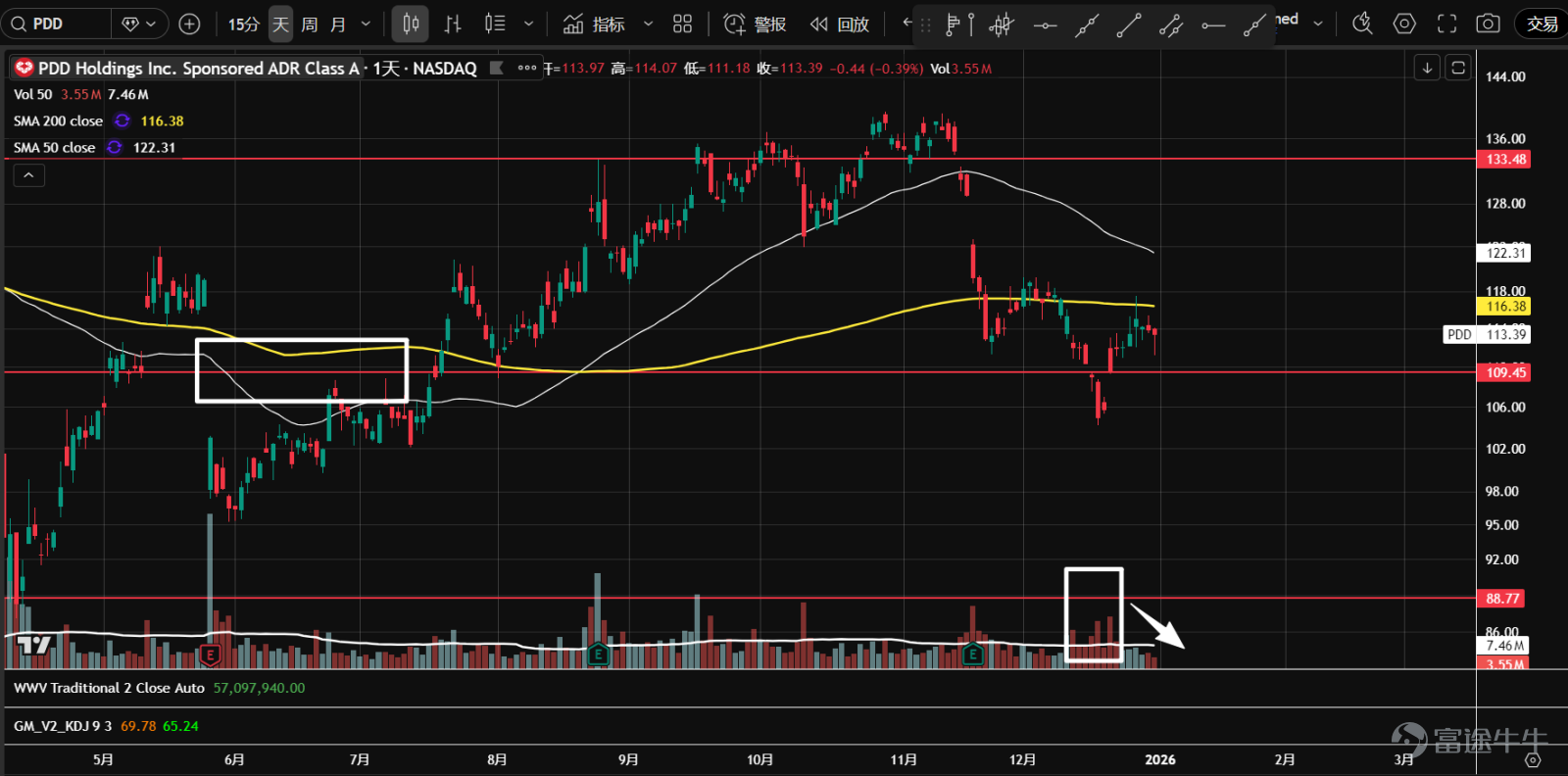This screenshot has width=1568, height=776.
Task: Click the 交易 trade button
Action: coord(1542,24)
